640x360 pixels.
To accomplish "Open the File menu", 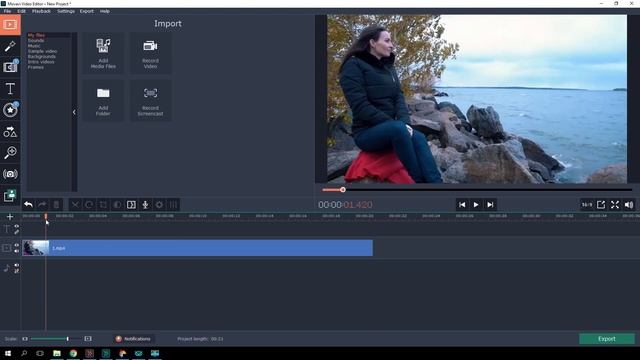I will [x=7, y=11].
